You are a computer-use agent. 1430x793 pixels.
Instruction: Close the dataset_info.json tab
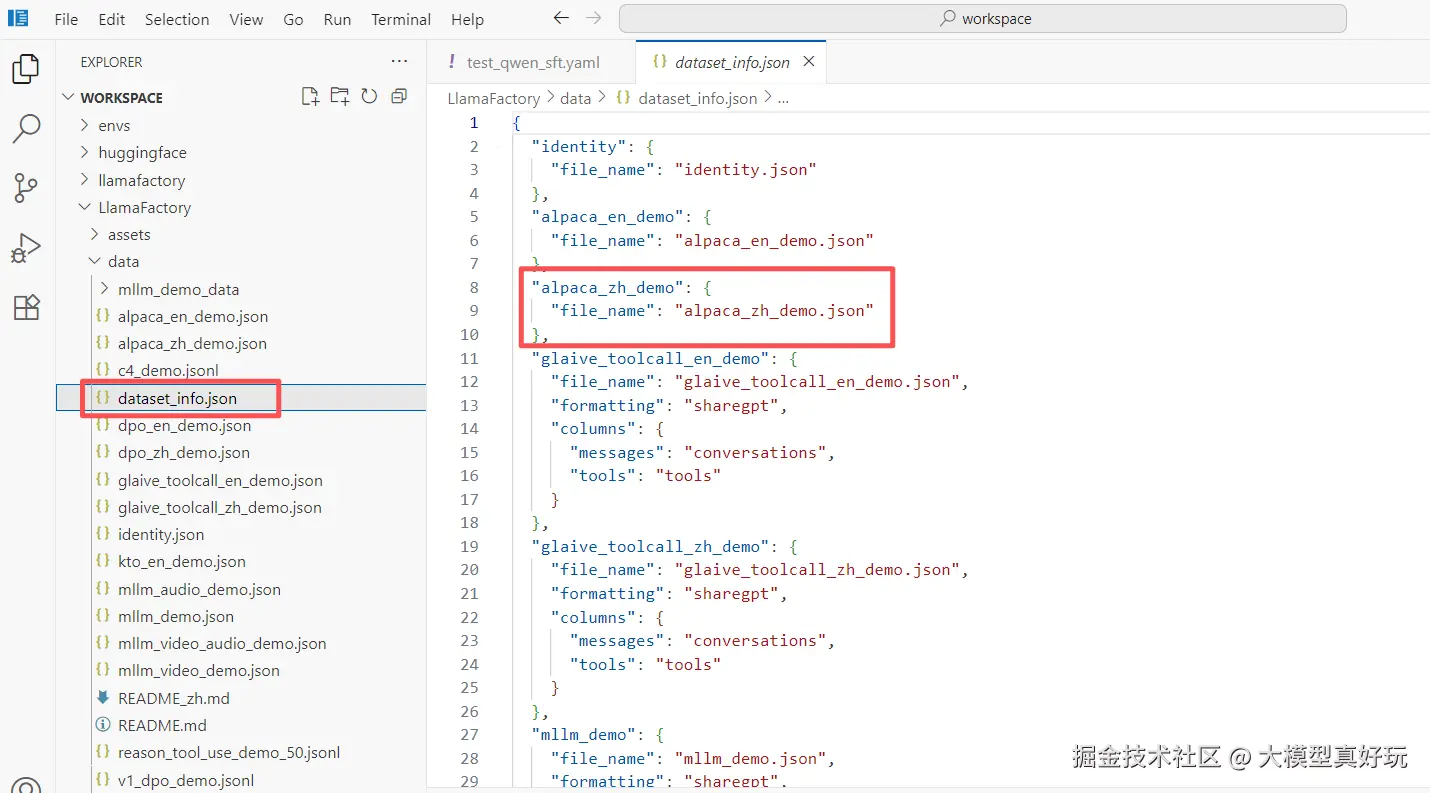pyautogui.click(x=809, y=62)
